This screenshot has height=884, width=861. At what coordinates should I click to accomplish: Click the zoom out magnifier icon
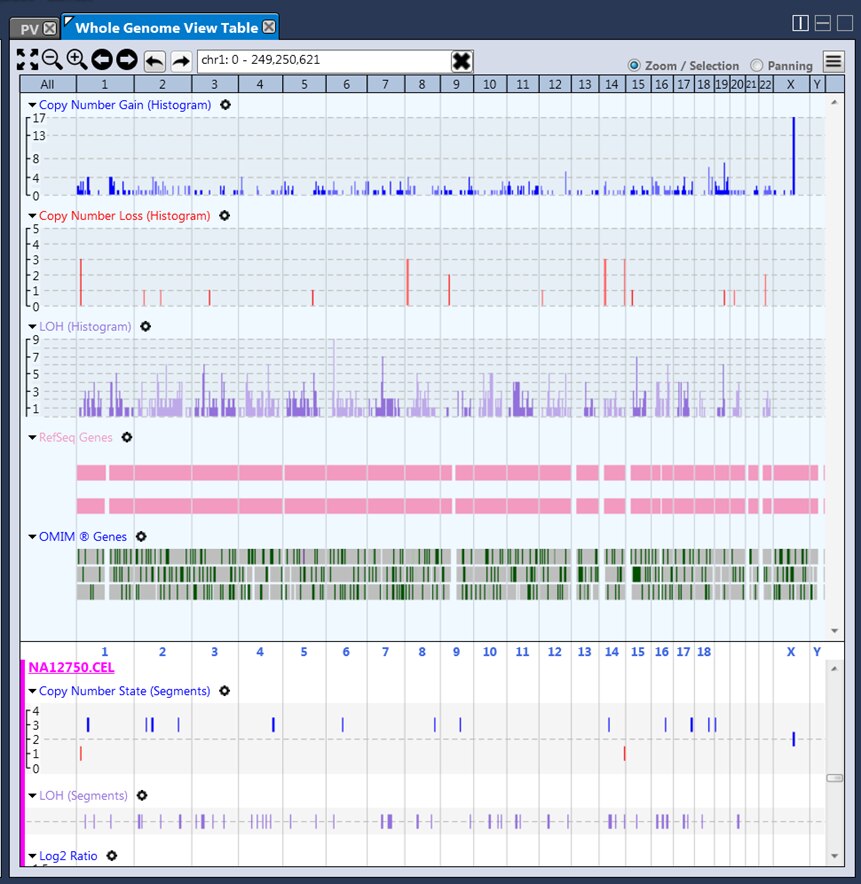coord(52,61)
